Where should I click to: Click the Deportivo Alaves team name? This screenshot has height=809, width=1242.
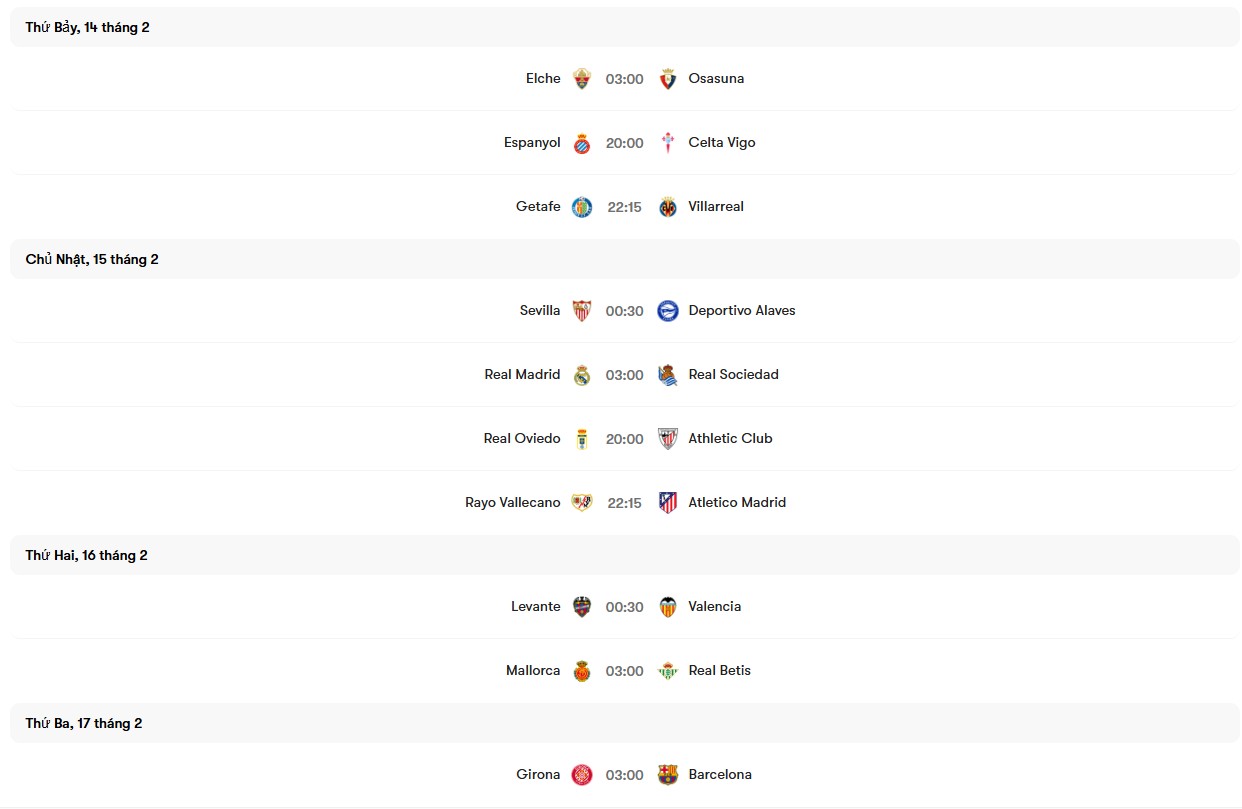[x=741, y=310]
